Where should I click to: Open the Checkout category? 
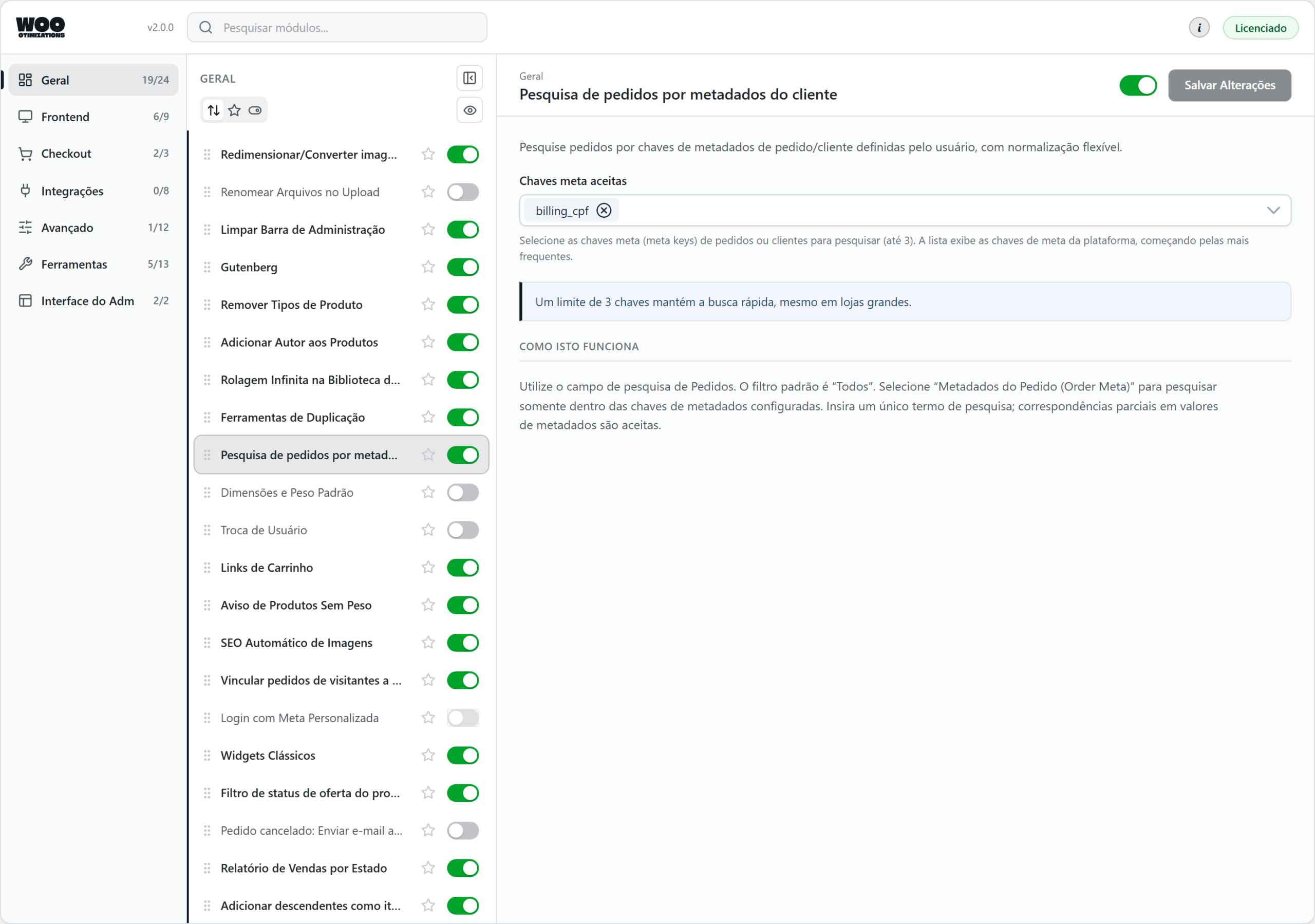[x=93, y=154]
